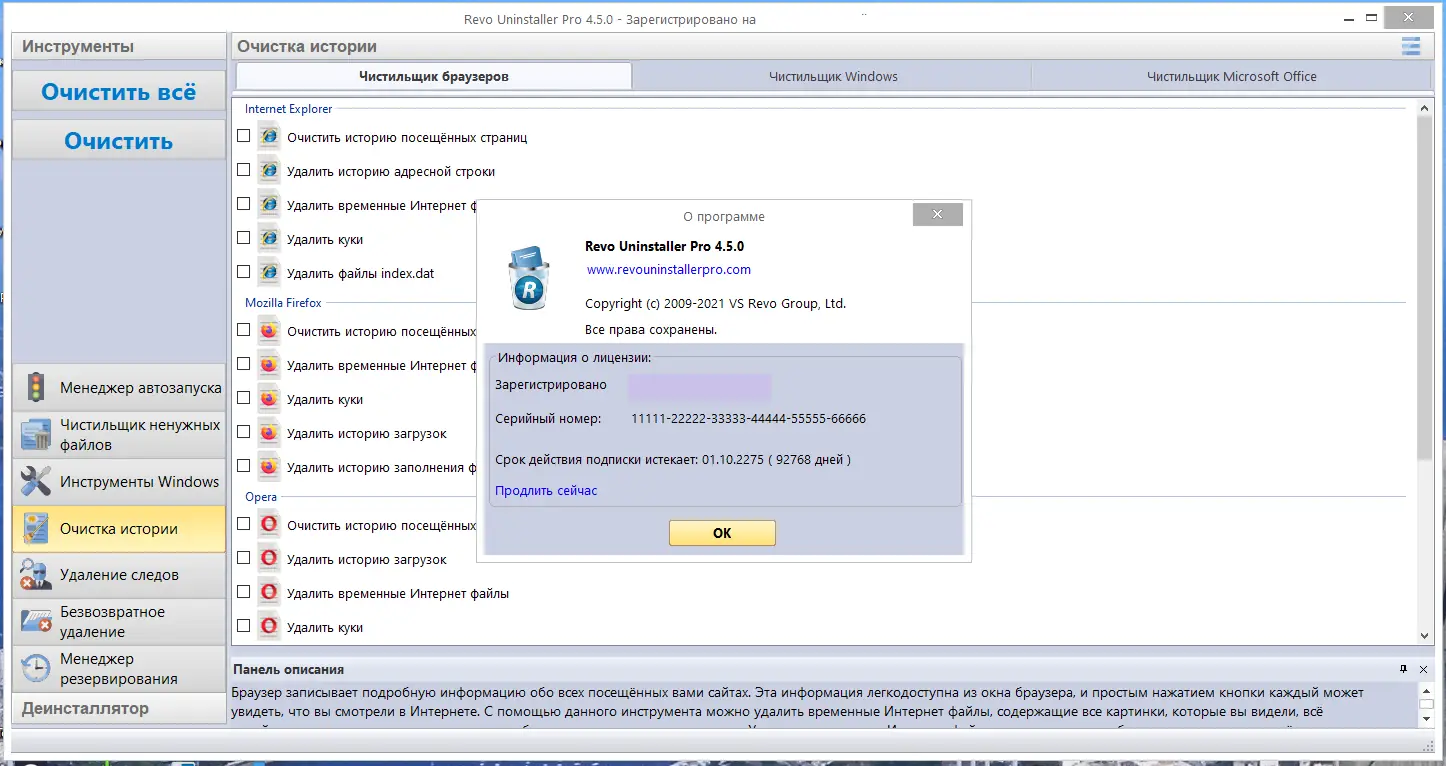Click the Opera icon beside Удалить историю загрузок
The height and width of the screenshot is (766, 1446).
tap(268, 559)
